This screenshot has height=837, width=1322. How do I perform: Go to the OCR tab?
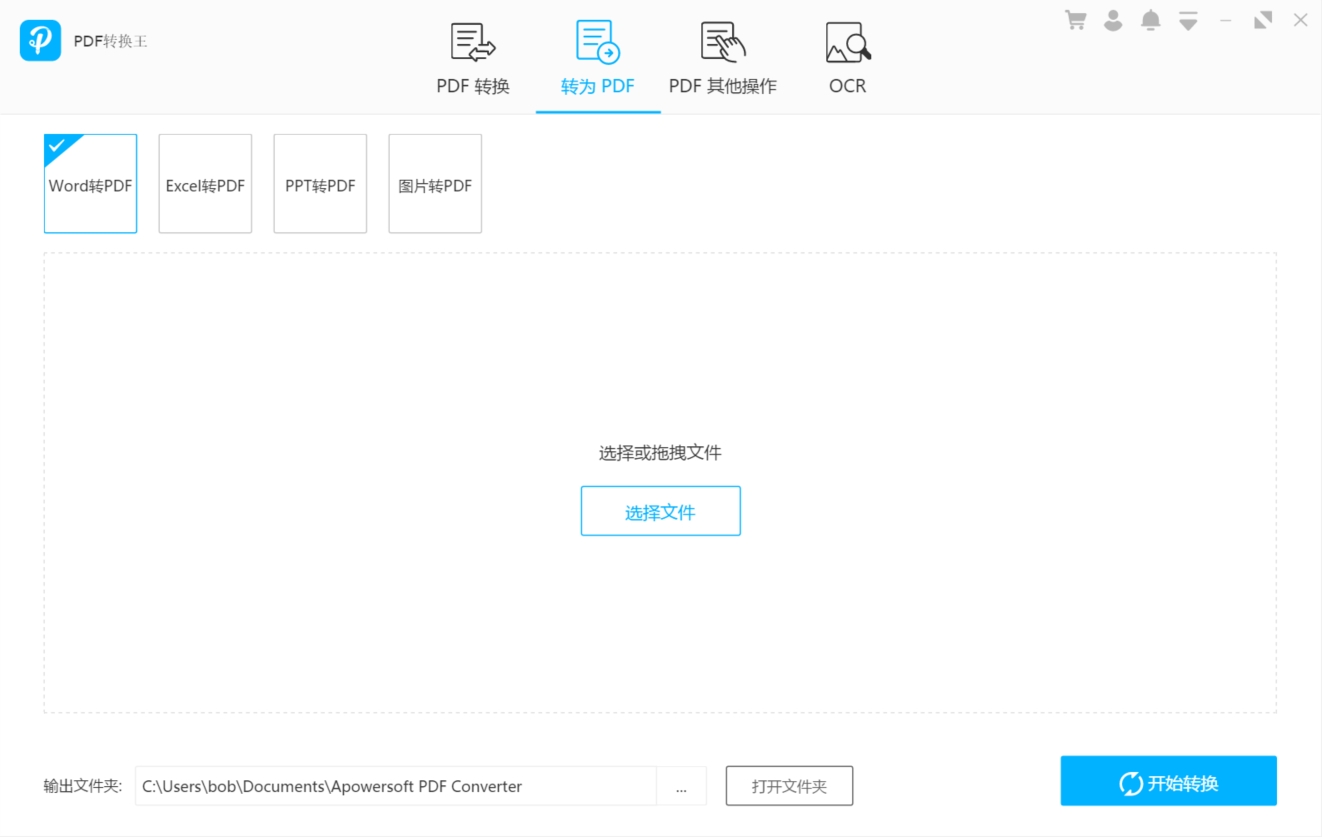tap(848, 59)
